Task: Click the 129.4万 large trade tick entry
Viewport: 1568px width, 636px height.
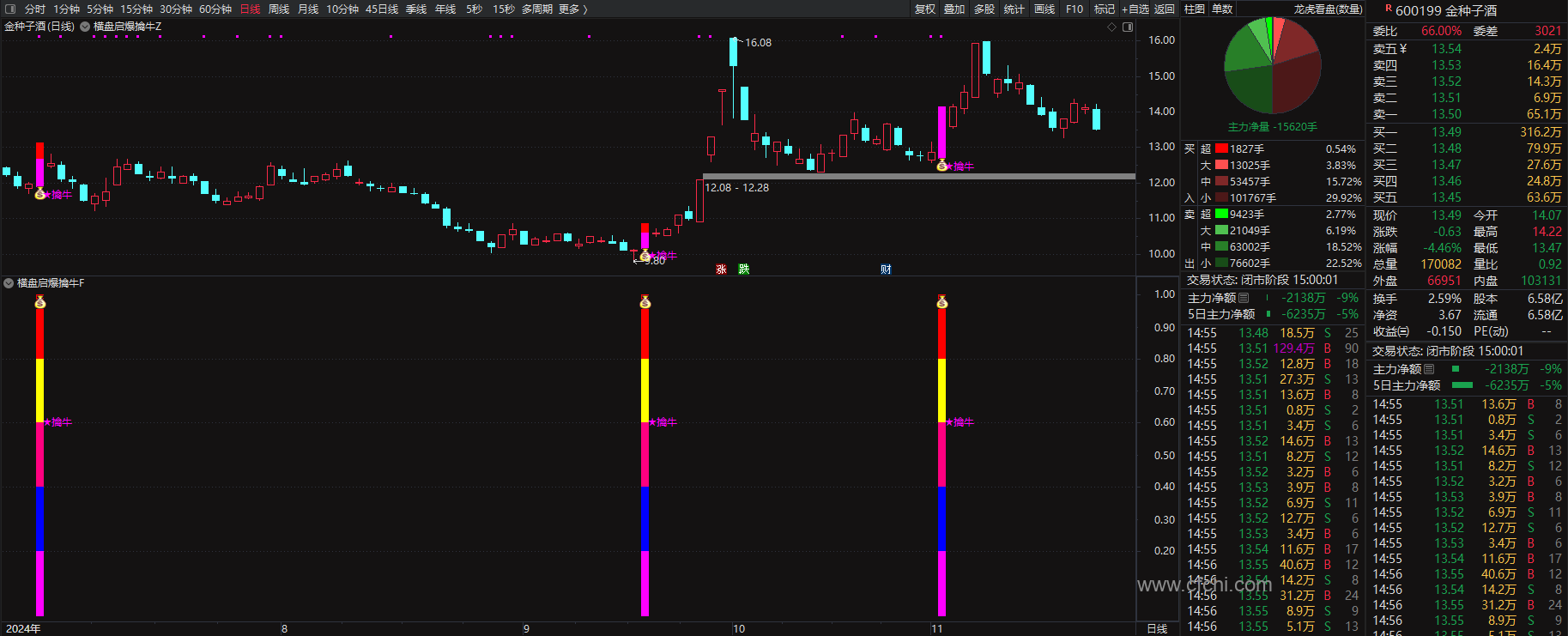Action: (1293, 348)
